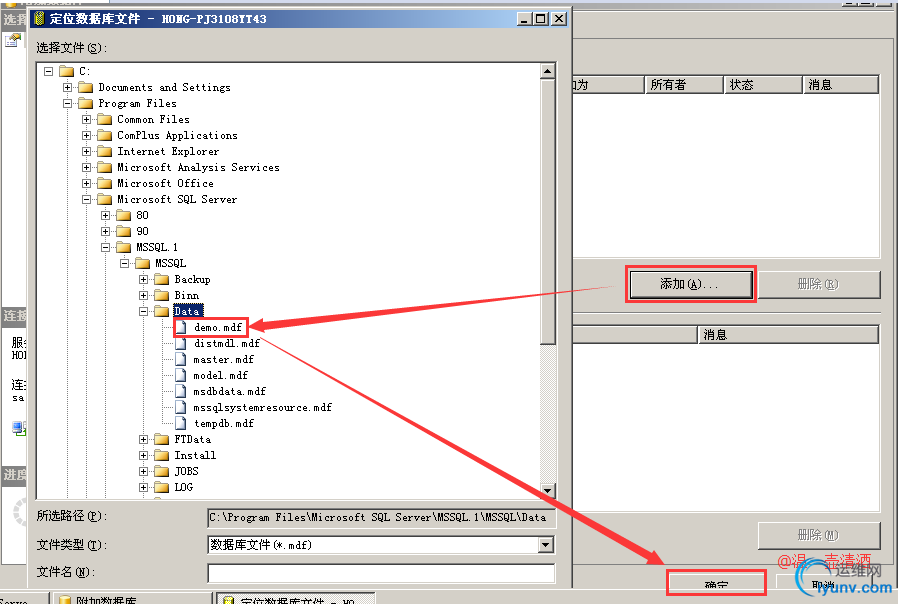Click the Data folder icon
Screen dimensions: 898x604
pos(162,311)
